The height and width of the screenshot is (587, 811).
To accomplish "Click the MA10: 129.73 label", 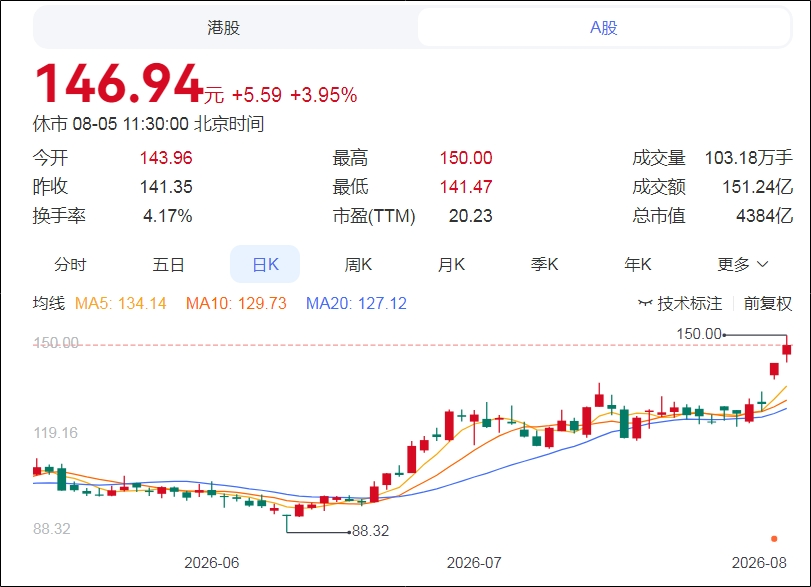I will tap(236, 303).
